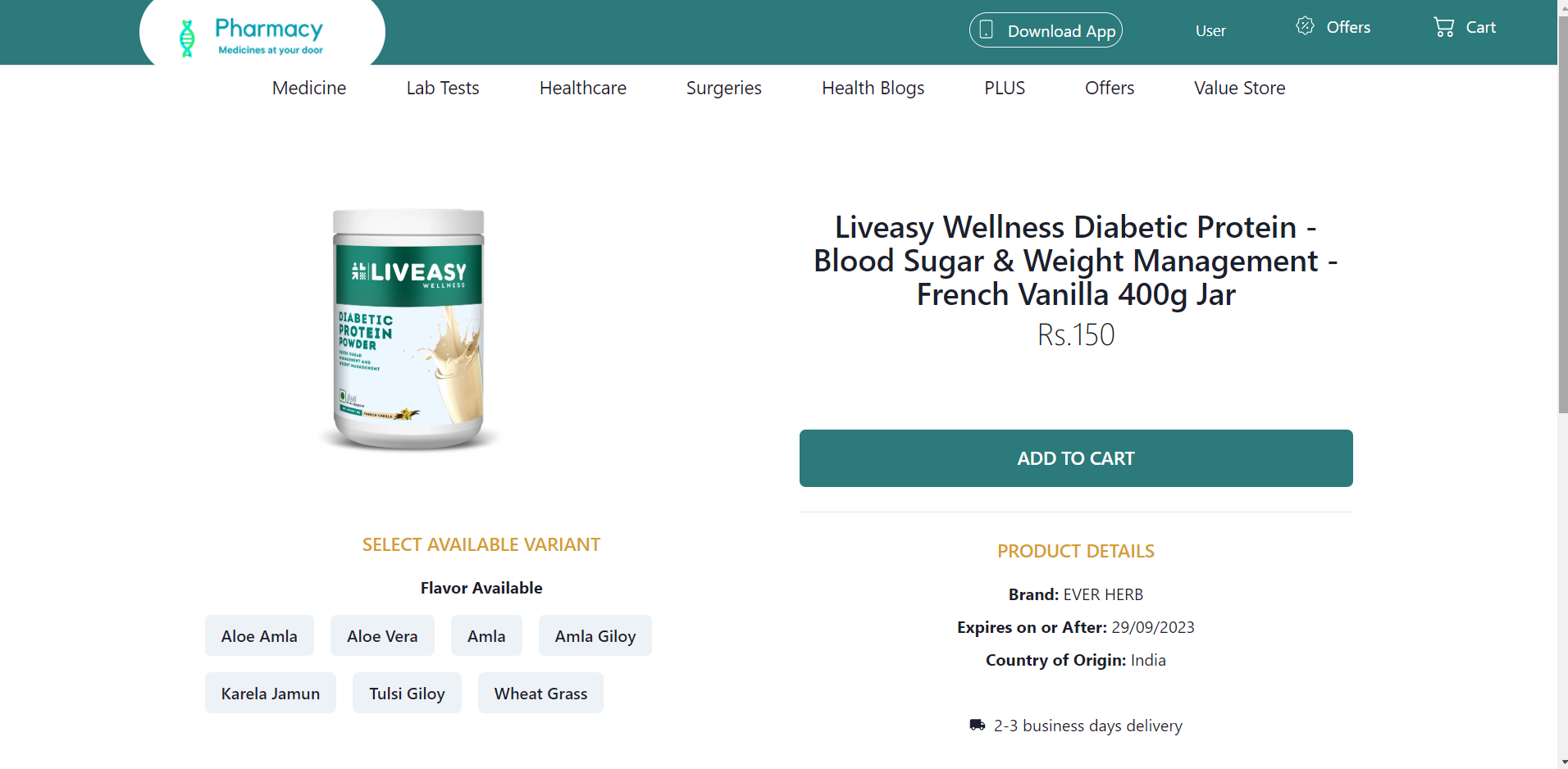
Task: Click the Pharmacy DNA logo icon
Action: click(x=187, y=39)
